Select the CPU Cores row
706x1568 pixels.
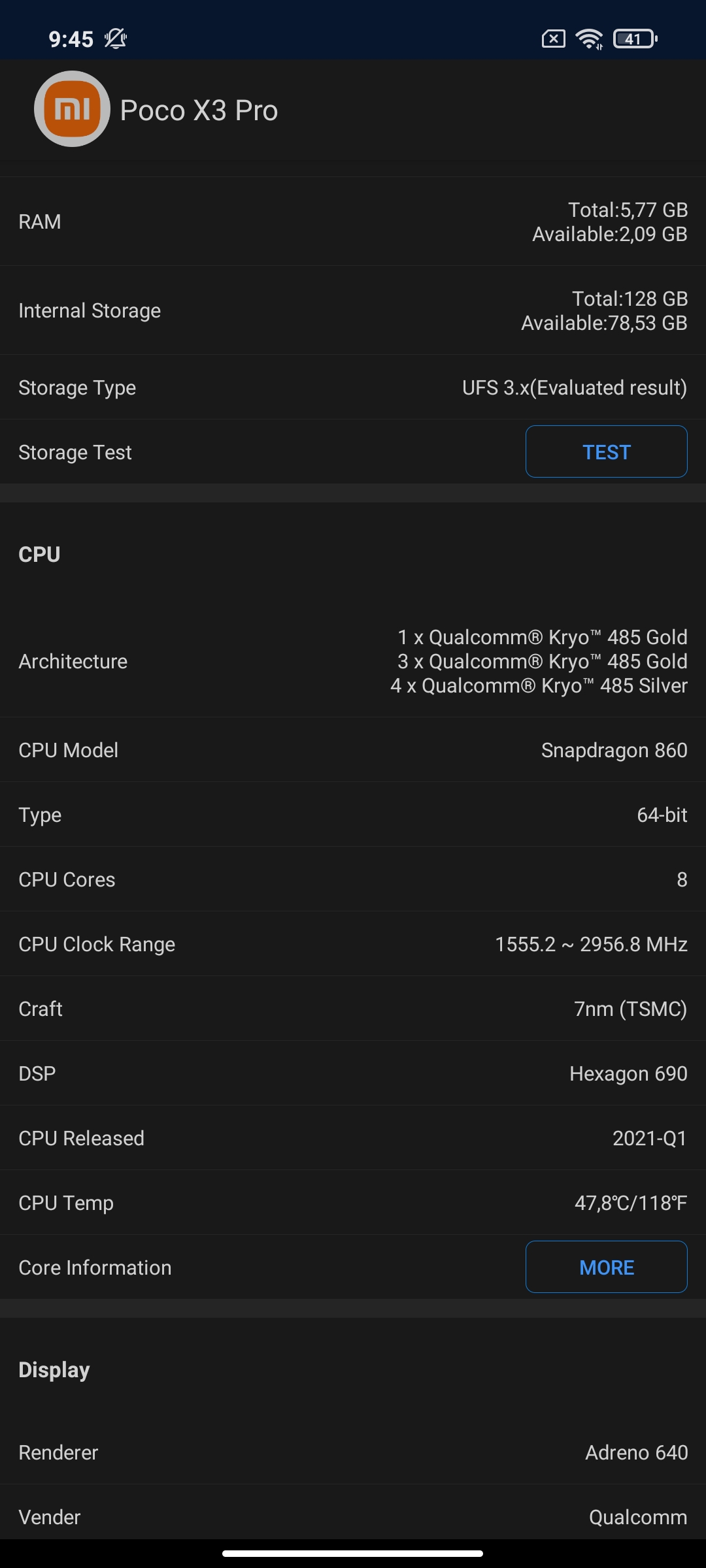point(353,879)
